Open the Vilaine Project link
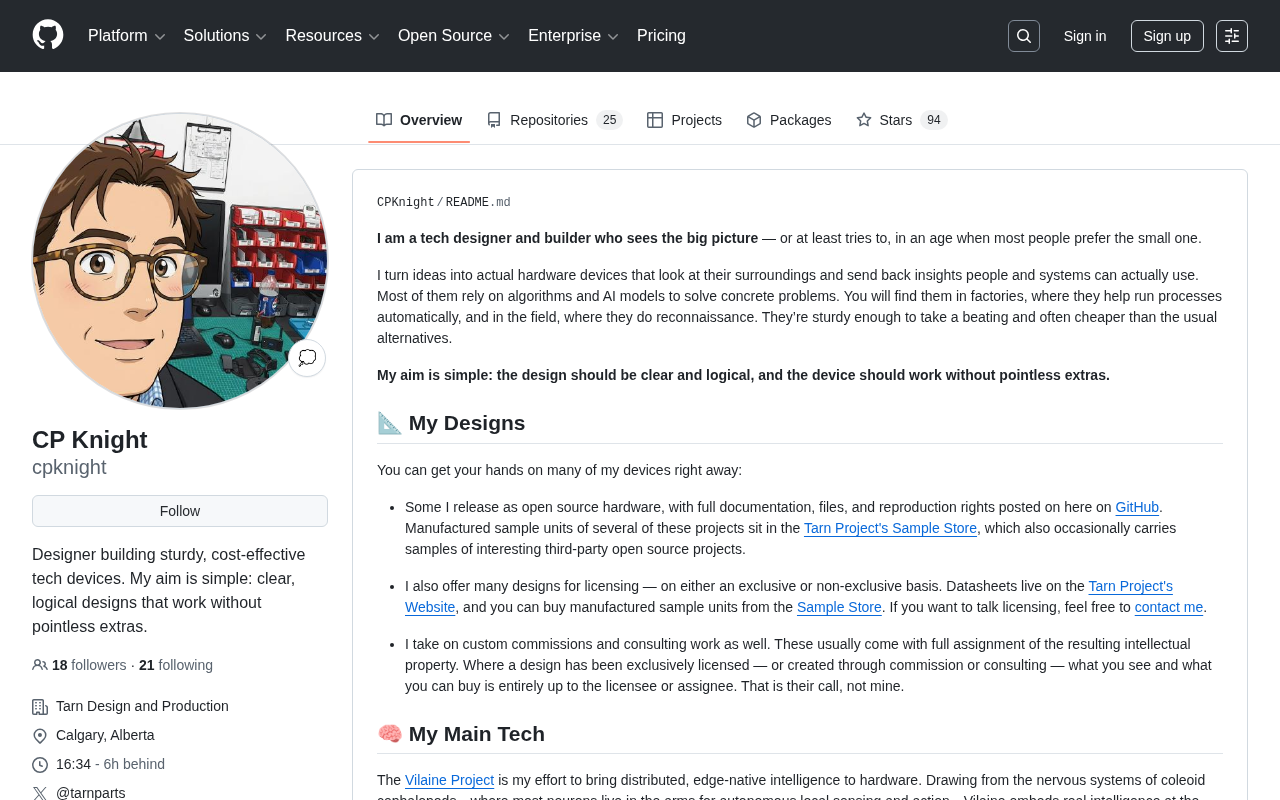 [x=449, y=780]
